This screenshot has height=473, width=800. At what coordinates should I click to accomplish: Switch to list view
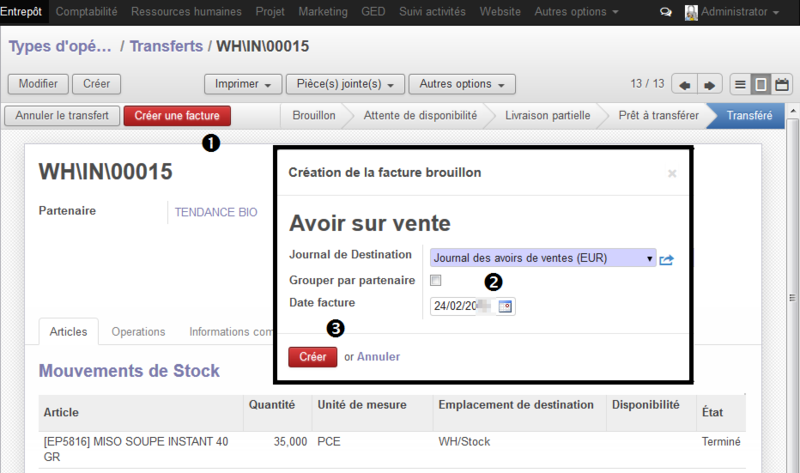click(x=740, y=85)
